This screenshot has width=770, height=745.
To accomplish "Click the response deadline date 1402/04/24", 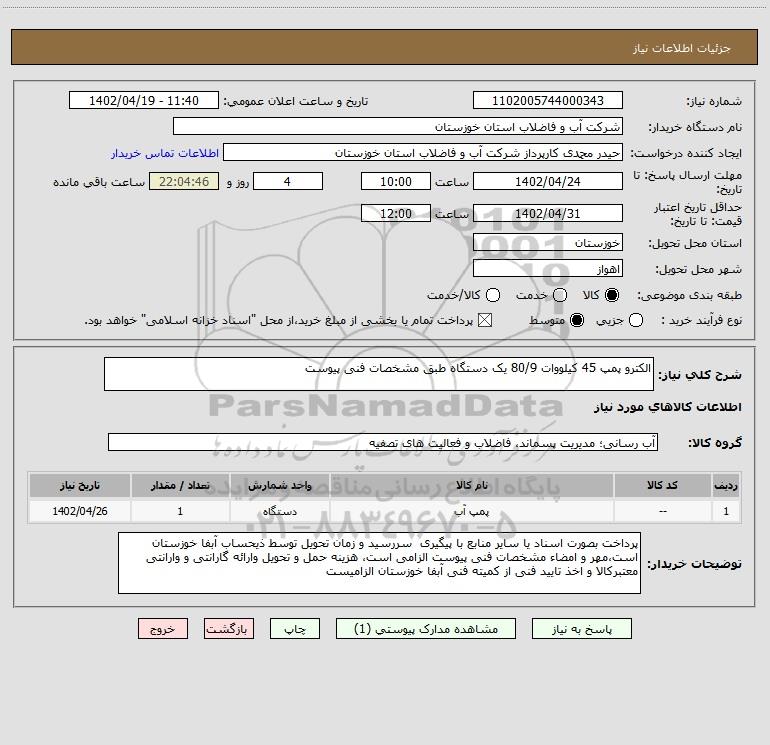I will (548, 181).
